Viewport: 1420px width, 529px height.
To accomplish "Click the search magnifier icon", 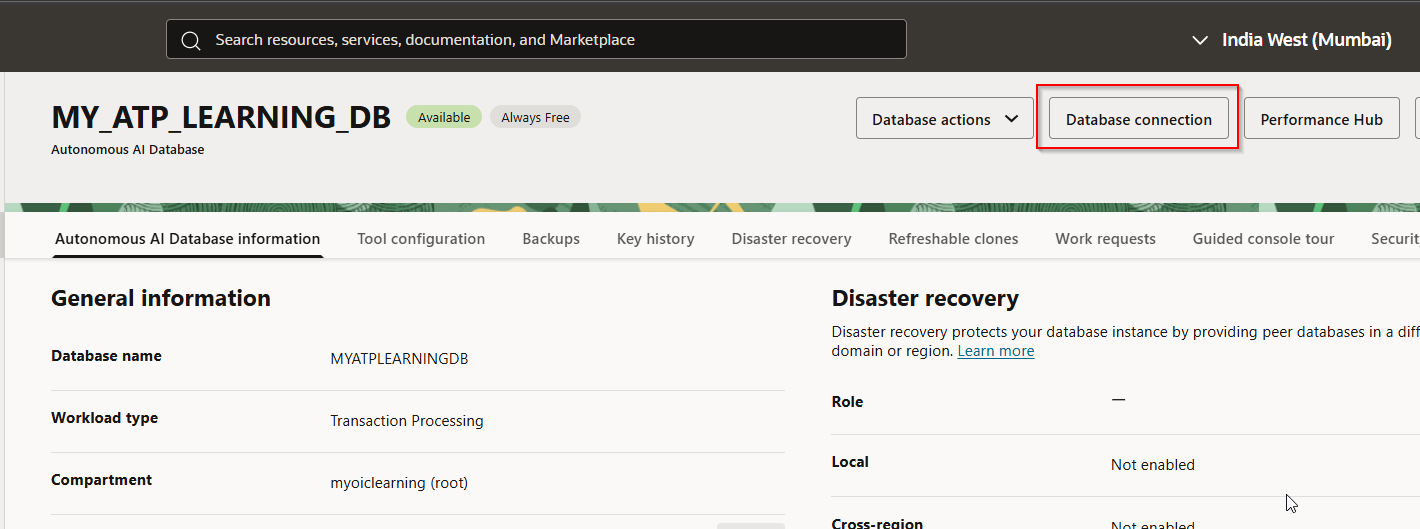I will [191, 40].
